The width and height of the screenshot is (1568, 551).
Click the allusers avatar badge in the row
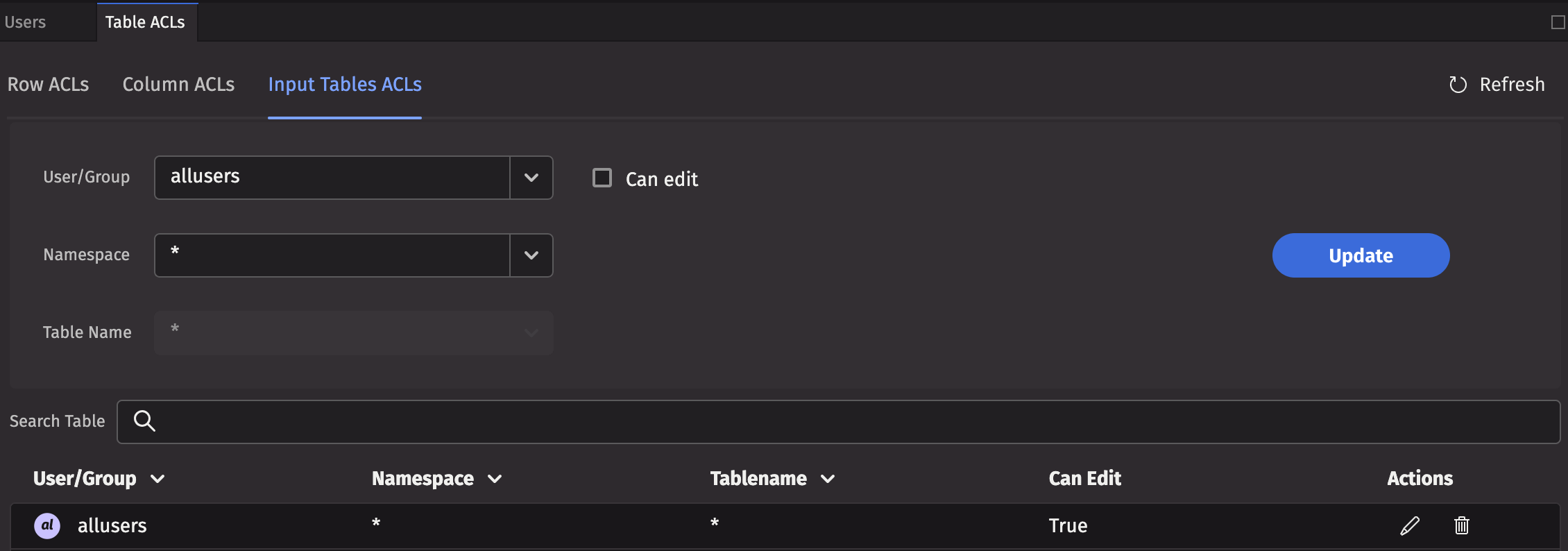[47, 525]
